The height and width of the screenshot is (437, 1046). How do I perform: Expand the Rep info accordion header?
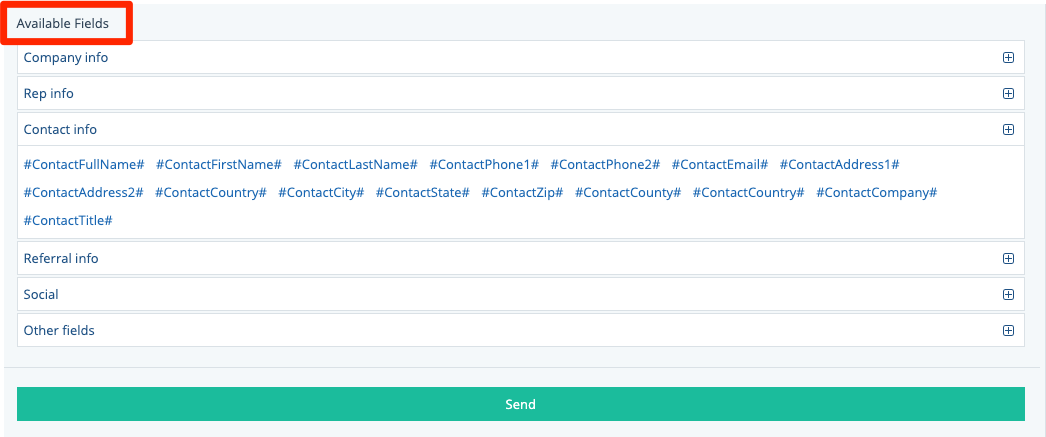point(49,94)
